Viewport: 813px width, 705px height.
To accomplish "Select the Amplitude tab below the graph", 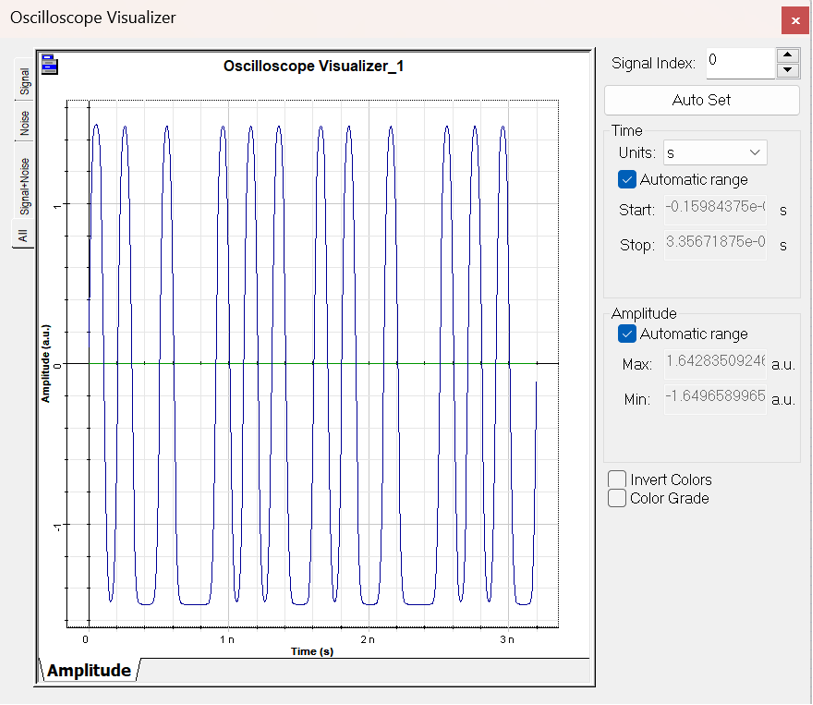I will pyautogui.click(x=89, y=670).
